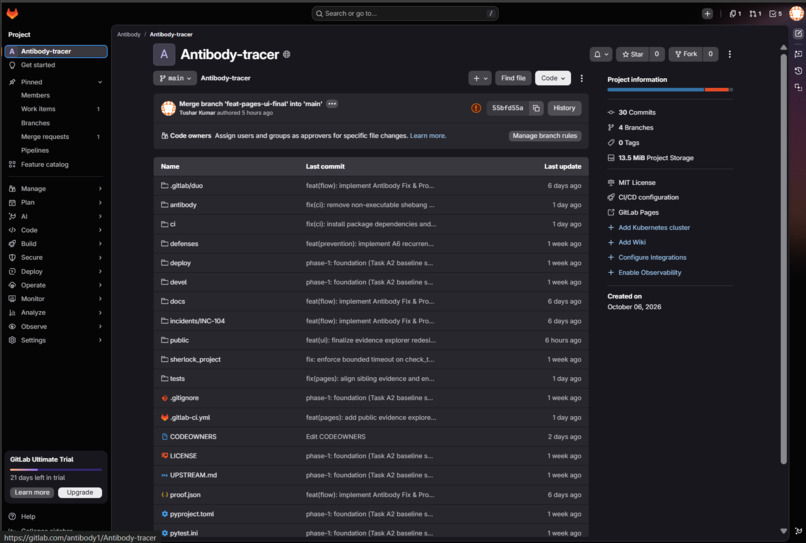Open Work items in sidebar
The image size is (806, 543).
coord(38,109)
